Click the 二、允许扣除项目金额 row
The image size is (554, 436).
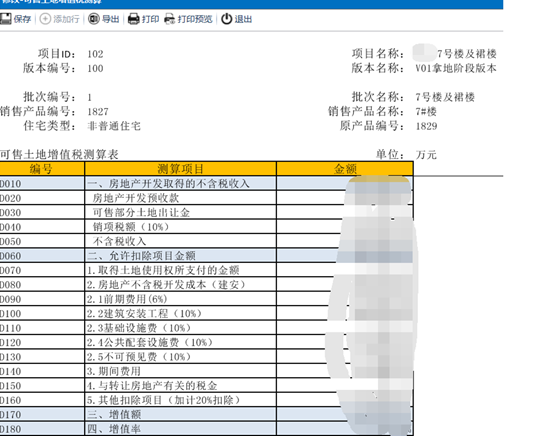(x=206, y=256)
